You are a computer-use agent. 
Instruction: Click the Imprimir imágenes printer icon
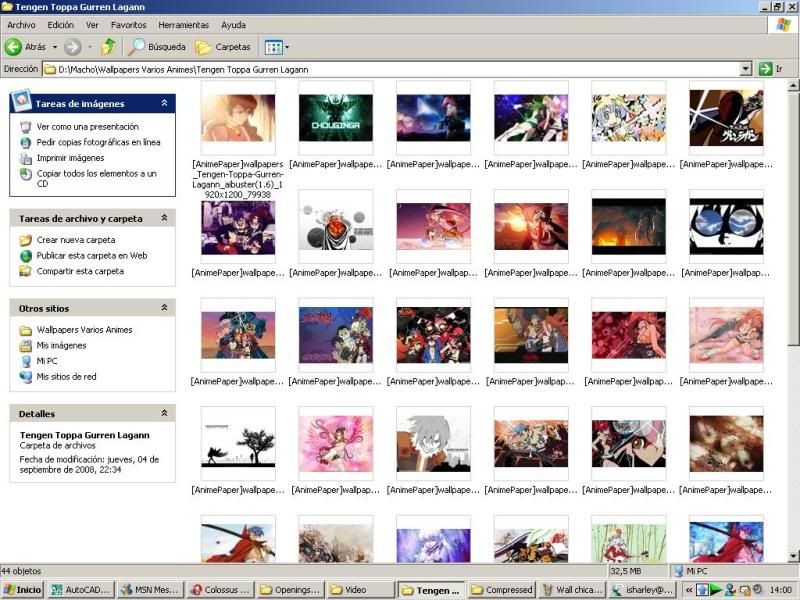(26, 158)
